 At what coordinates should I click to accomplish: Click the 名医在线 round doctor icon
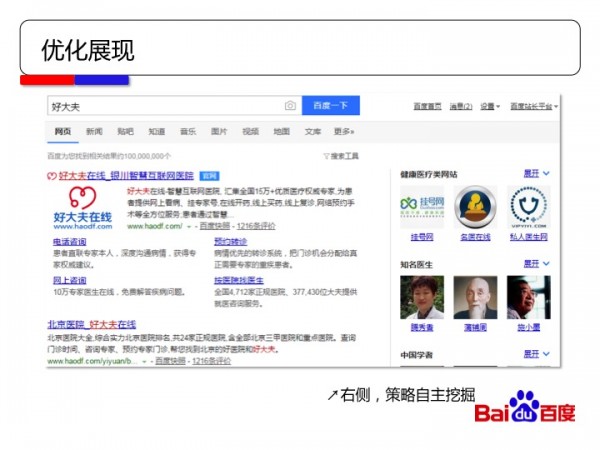click(x=476, y=206)
